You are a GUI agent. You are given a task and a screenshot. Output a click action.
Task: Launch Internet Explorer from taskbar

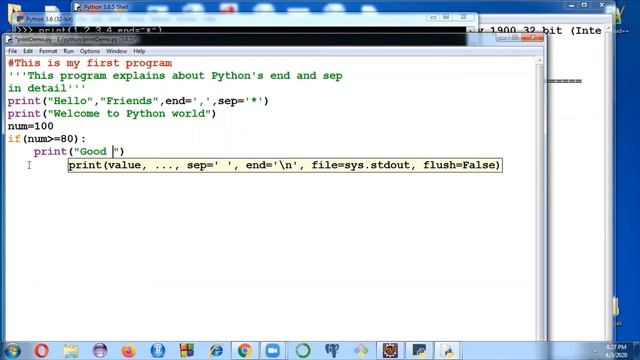pyautogui.click(x=216, y=351)
